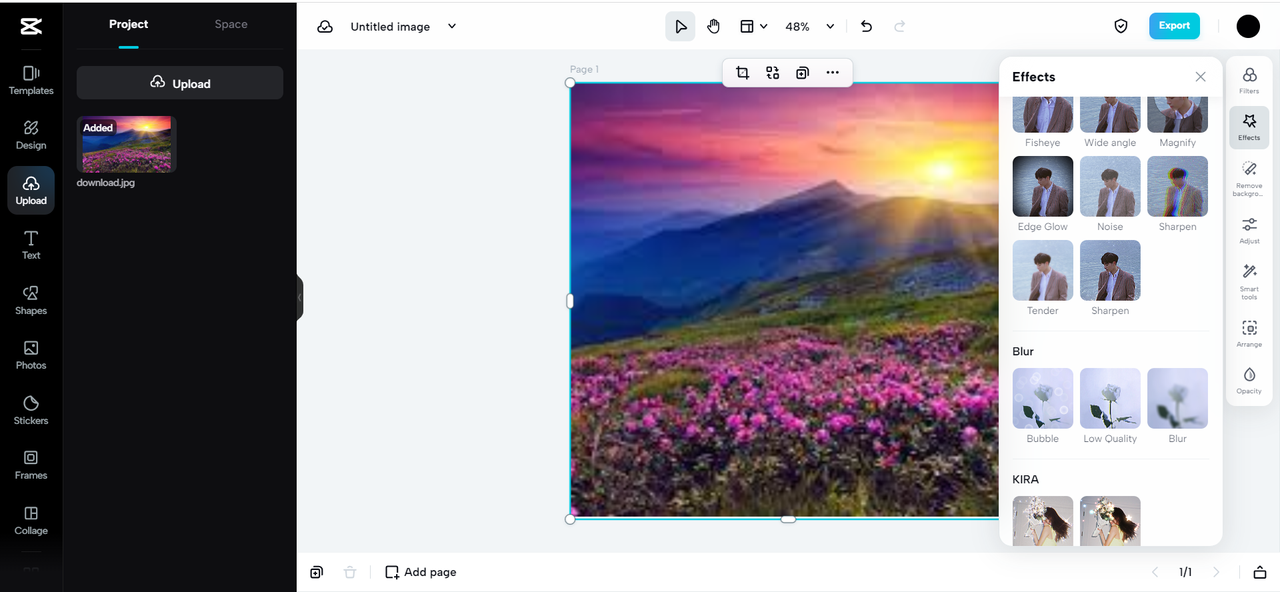The image size is (1280, 592).
Task: Switch to the Project tab
Action: coord(128,24)
